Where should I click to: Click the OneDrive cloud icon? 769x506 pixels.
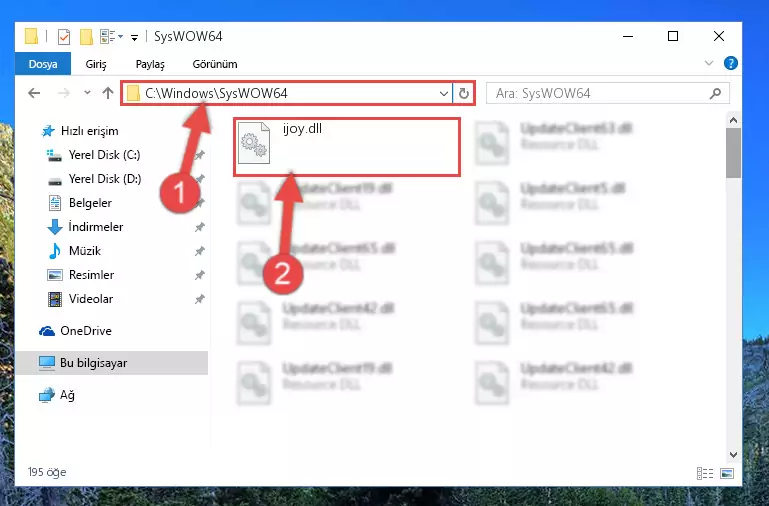click(x=47, y=331)
